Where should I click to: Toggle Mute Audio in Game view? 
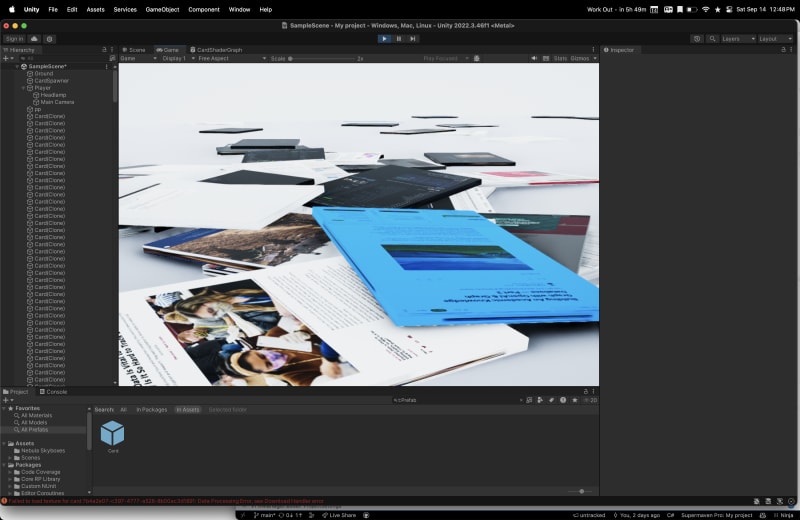pyautogui.click(x=534, y=59)
